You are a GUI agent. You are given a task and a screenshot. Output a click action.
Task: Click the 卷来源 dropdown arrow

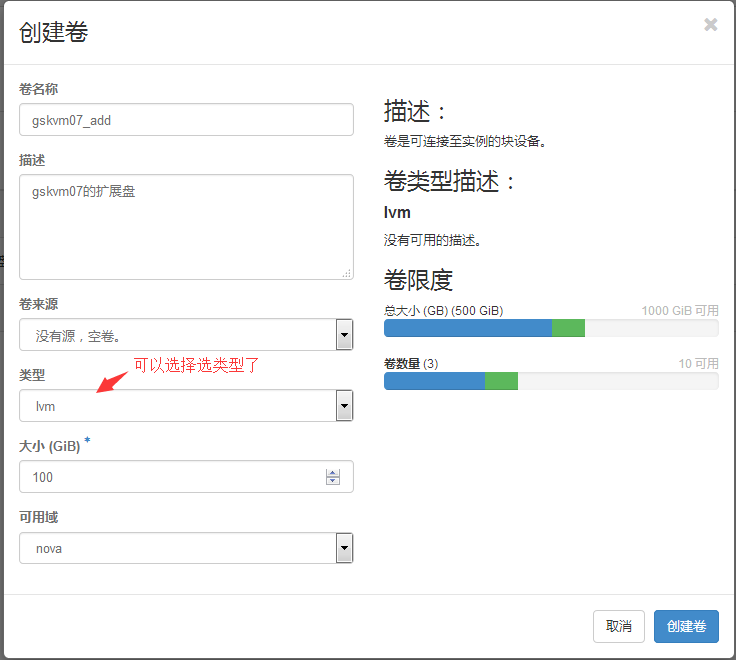pyautogui.click(x=344, y=335)
